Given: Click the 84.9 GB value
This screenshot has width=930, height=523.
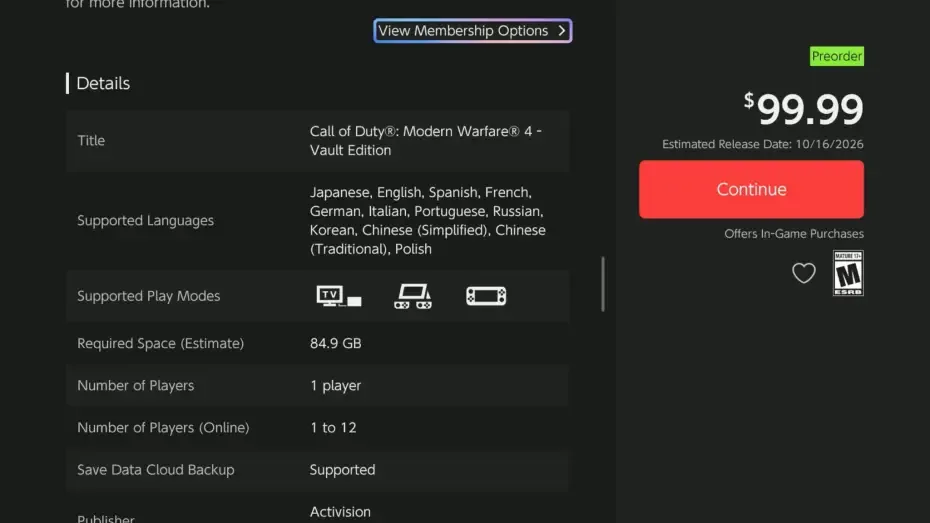Looking at the screenshot, I should [335, 343].
